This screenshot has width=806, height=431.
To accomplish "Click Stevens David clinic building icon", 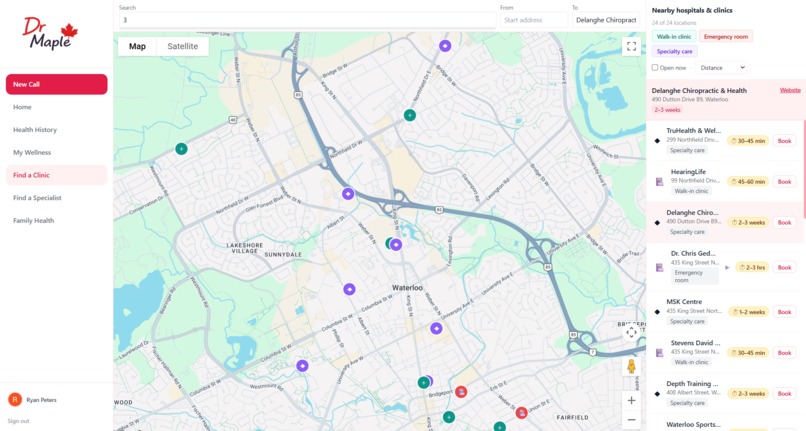I will (x=660, y=353).
